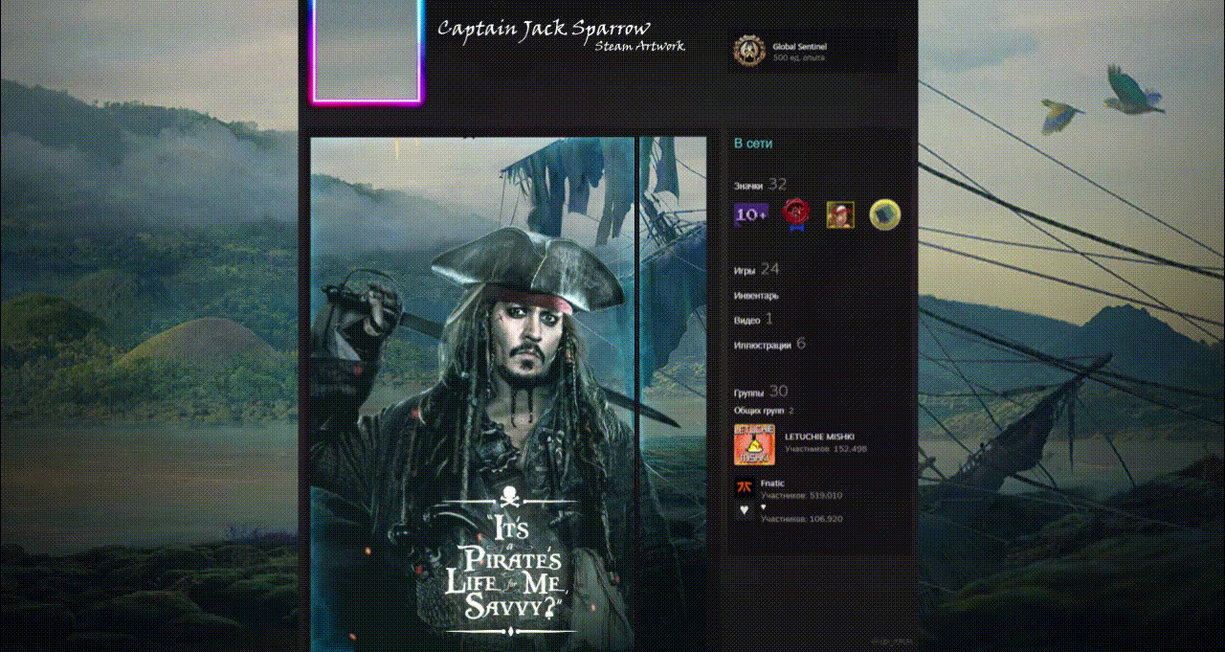Click the Участников: 152,498 member count
Image resolution: width=1225 pixels, height=652 pixels.
(x=825, y=449)
